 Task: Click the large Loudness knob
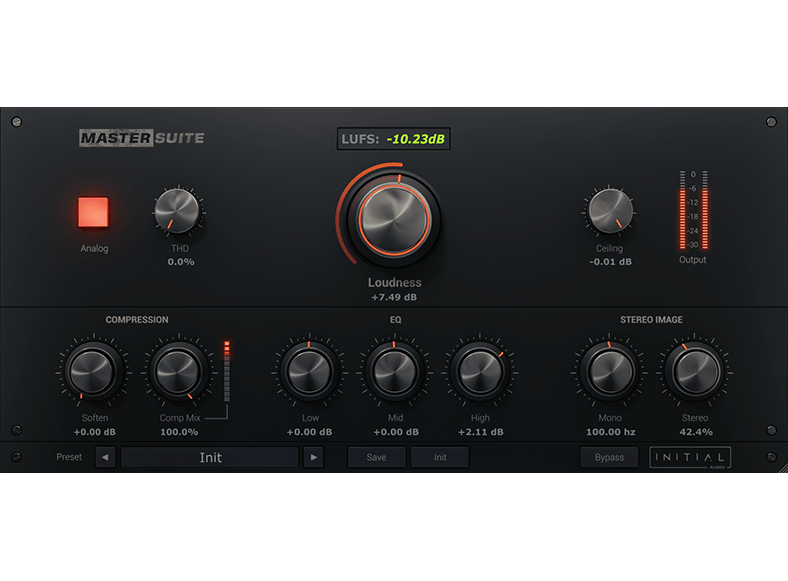(x=394, y=220)
